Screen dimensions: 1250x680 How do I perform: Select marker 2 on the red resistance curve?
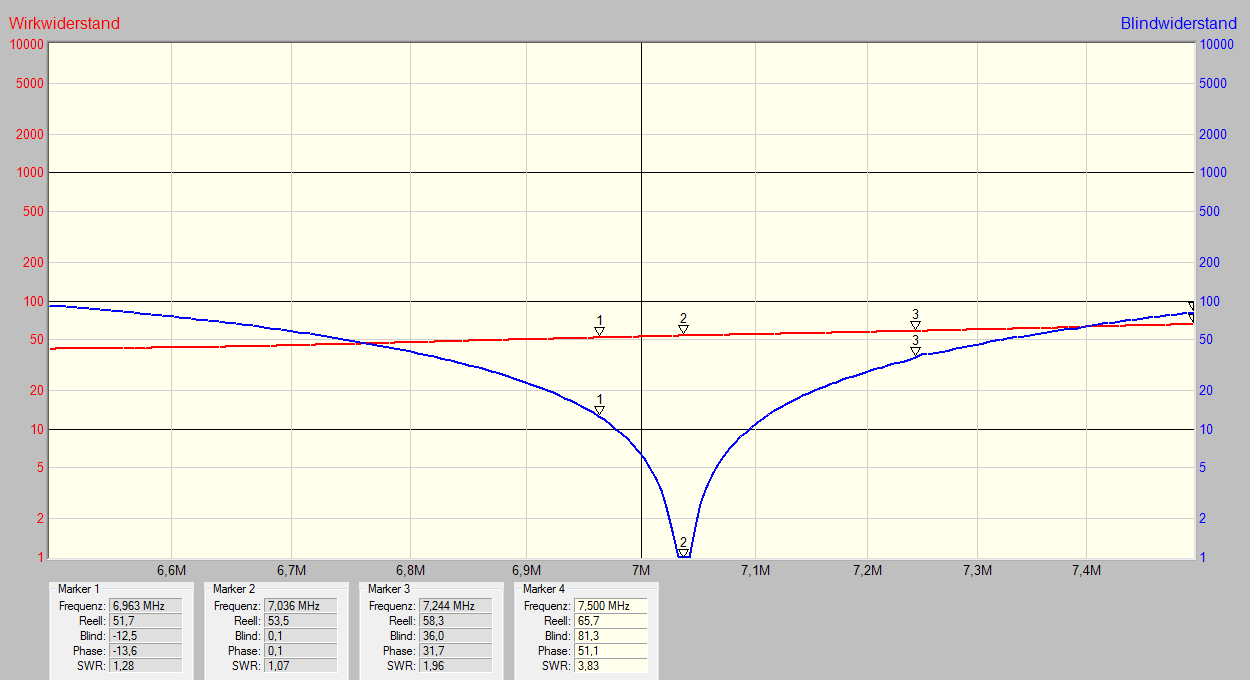[683, 329]
